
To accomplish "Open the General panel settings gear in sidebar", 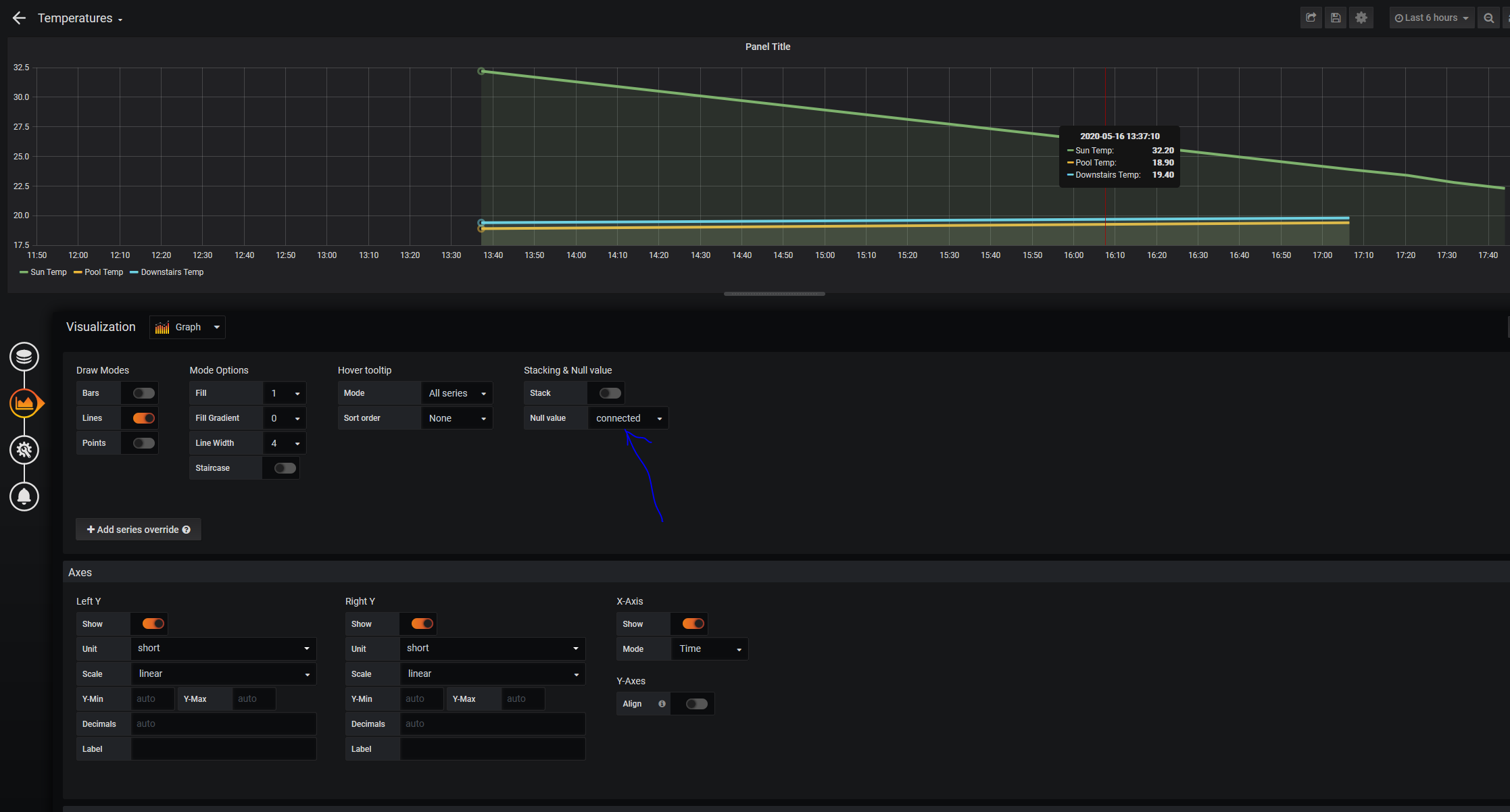I will (x=24, y=450).
